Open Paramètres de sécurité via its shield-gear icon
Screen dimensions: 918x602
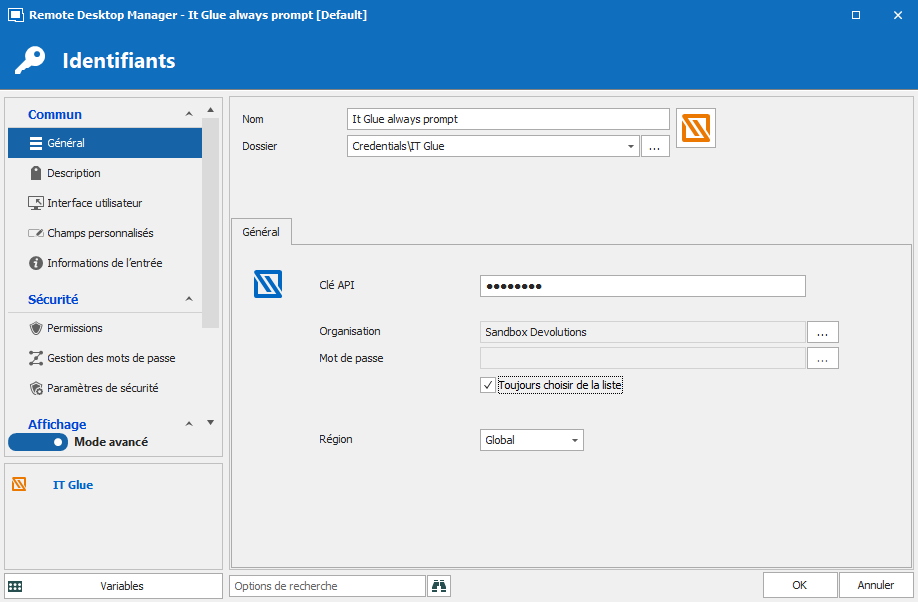coord(36,388)
